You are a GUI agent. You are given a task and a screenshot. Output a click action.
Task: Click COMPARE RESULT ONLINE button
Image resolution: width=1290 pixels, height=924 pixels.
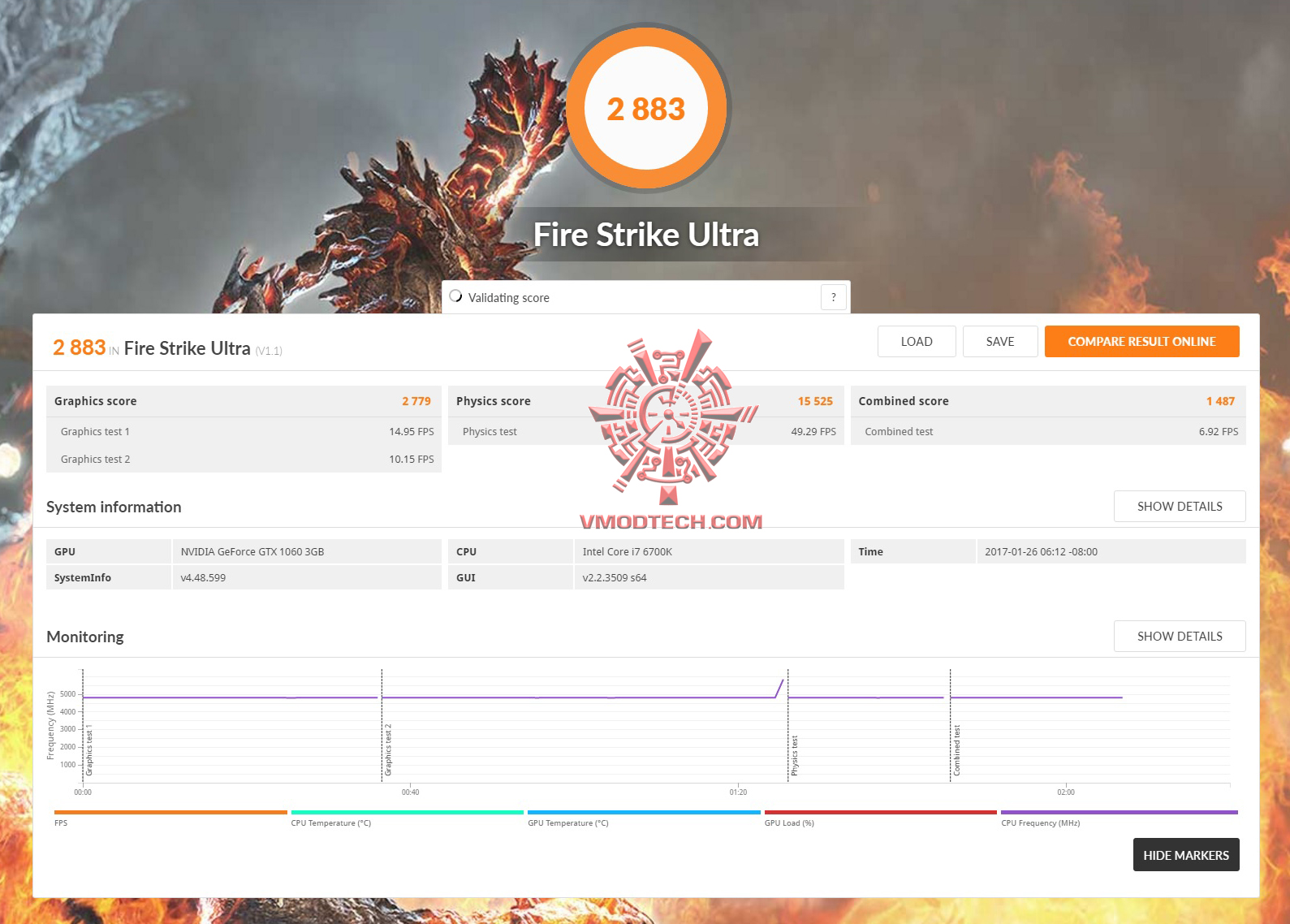pyautogui.click(x=1141, y=341)
